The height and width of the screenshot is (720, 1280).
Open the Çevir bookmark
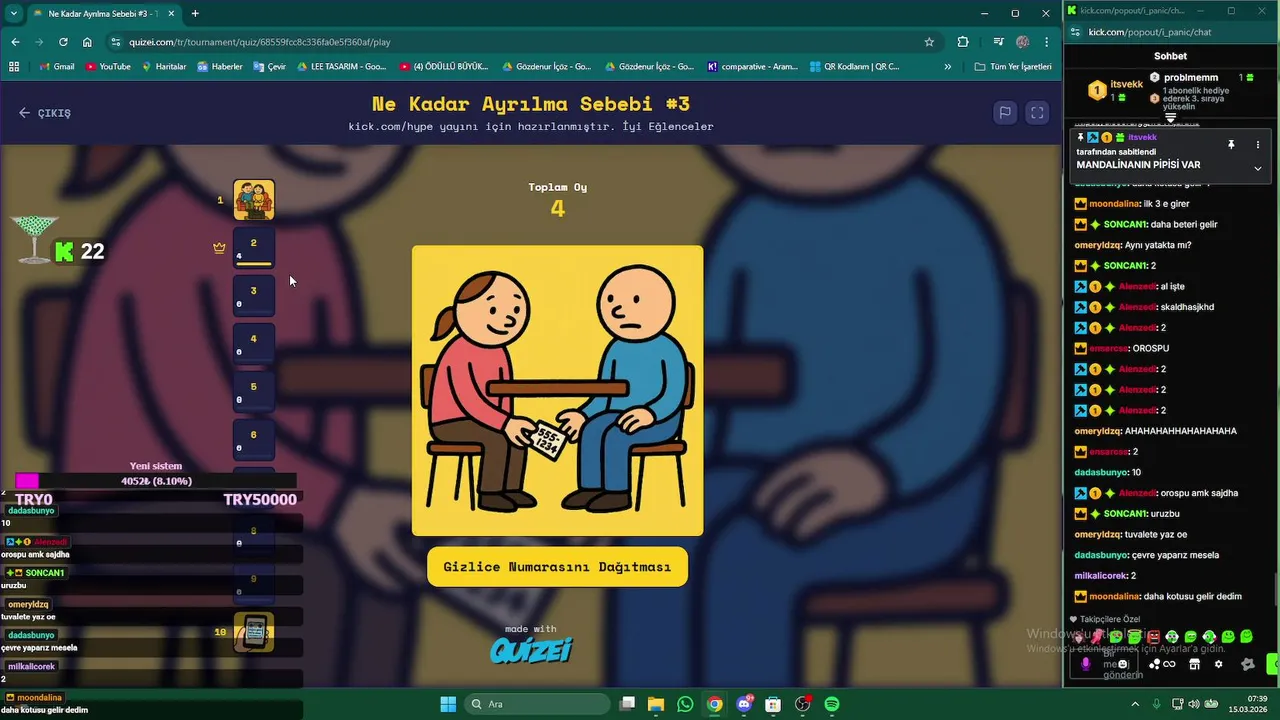(x=270, y=67)
